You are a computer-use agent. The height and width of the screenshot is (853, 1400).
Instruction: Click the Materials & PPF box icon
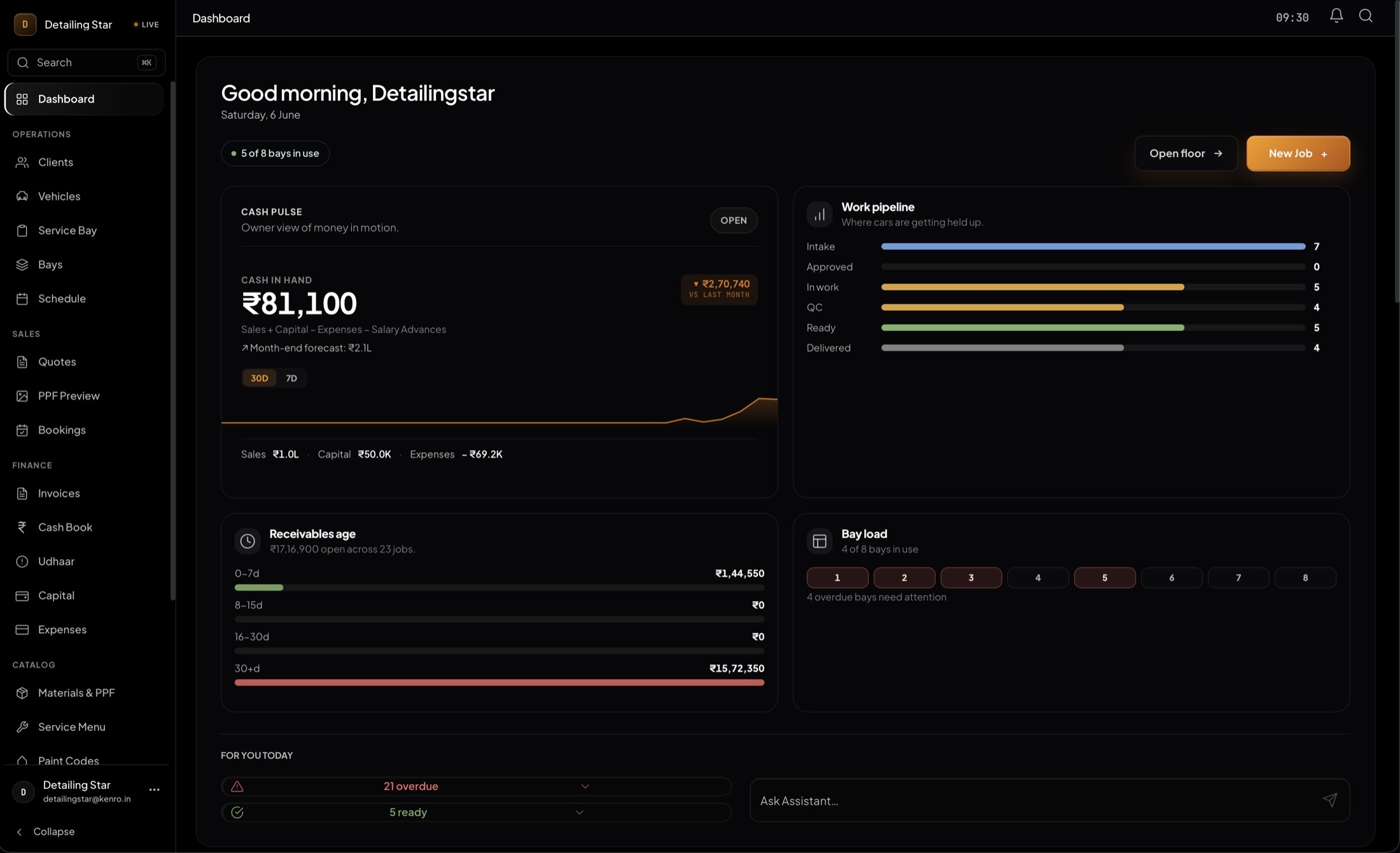tap(22, 693)
